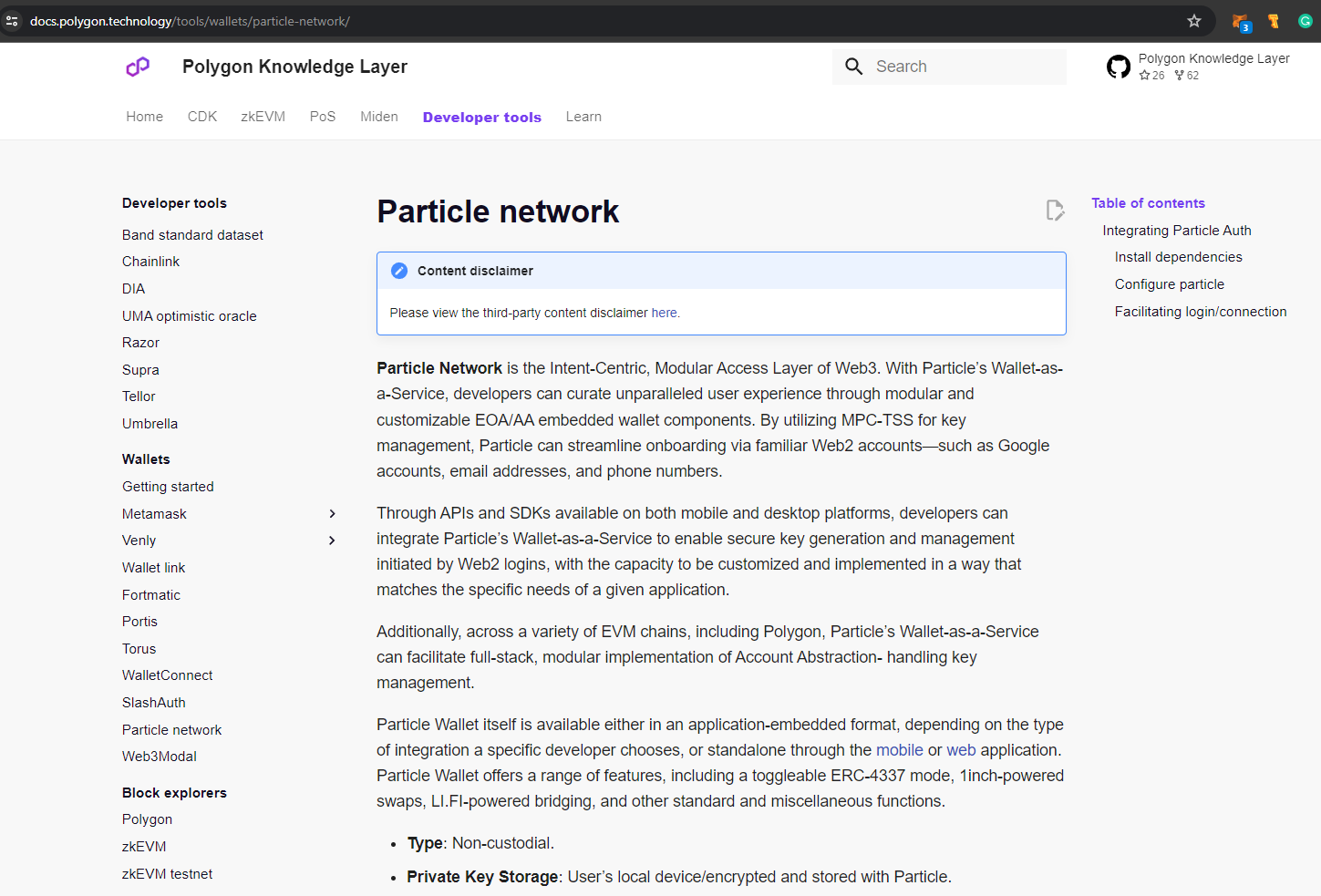Open Polygon block explorer entry
The height and width of the screenshot is (896, 1321).
(x=147, y=819)
